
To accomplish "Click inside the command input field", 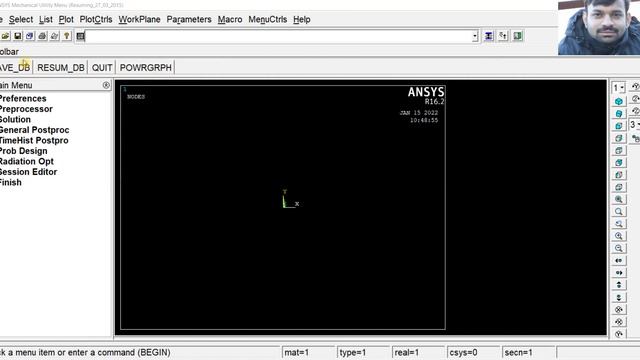I will tap(278, 36).
